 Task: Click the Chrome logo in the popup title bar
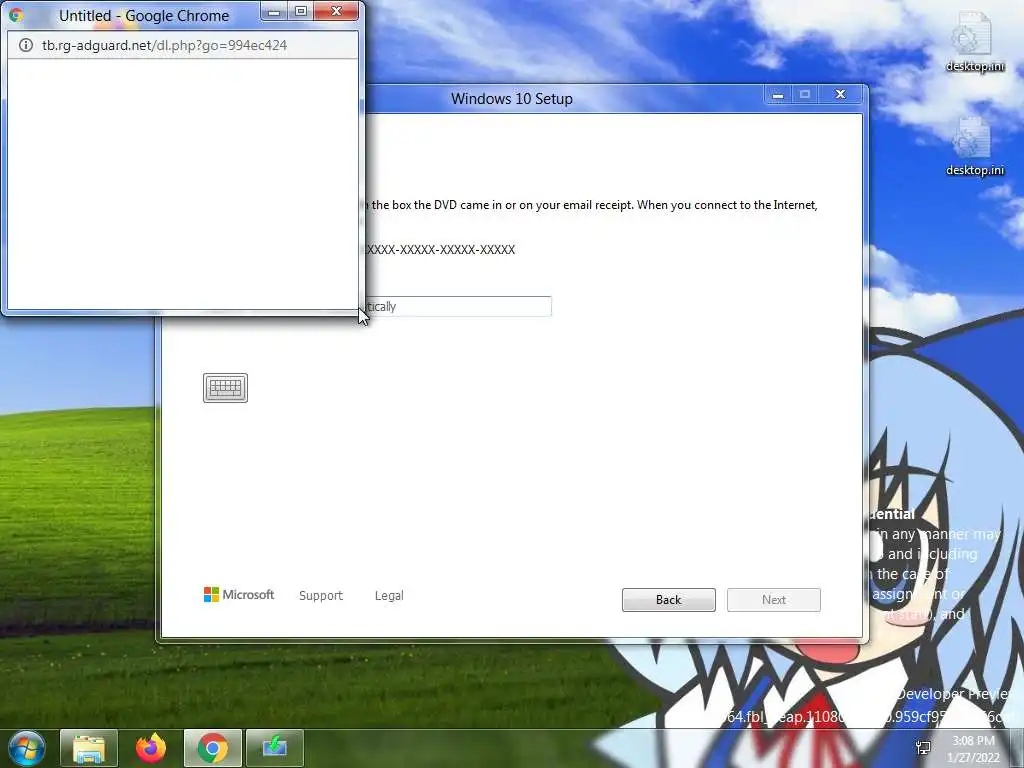(x=16, y=15)
